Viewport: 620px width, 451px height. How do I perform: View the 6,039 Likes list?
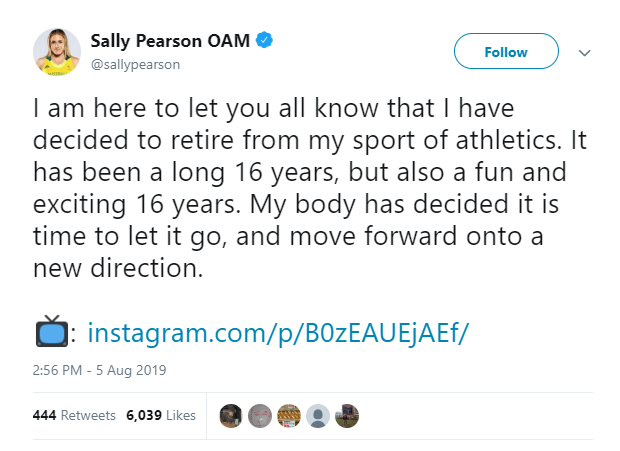pyautogui.click(x=161, y=415)
